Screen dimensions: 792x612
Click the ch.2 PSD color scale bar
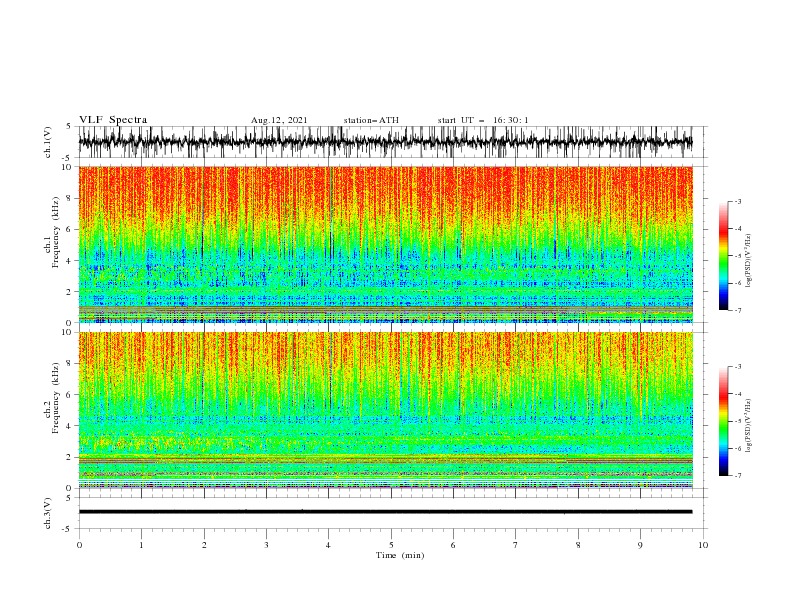723,421
